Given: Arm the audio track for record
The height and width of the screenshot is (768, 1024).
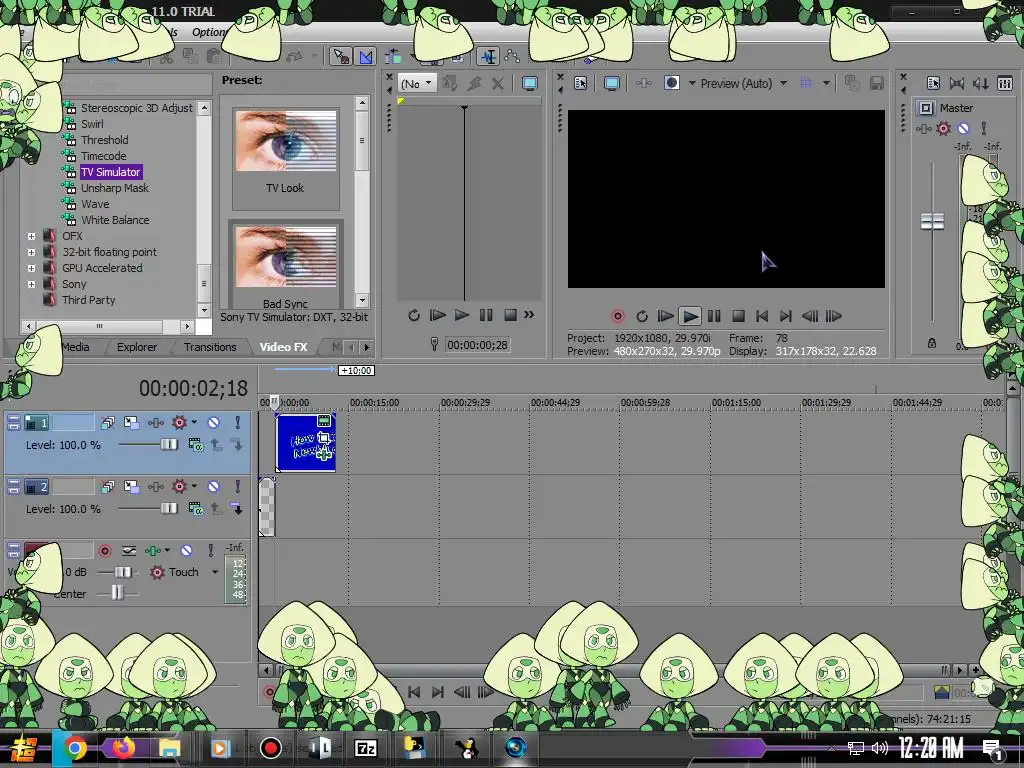Looking at the screenshot, I should (x=104, y=551).
